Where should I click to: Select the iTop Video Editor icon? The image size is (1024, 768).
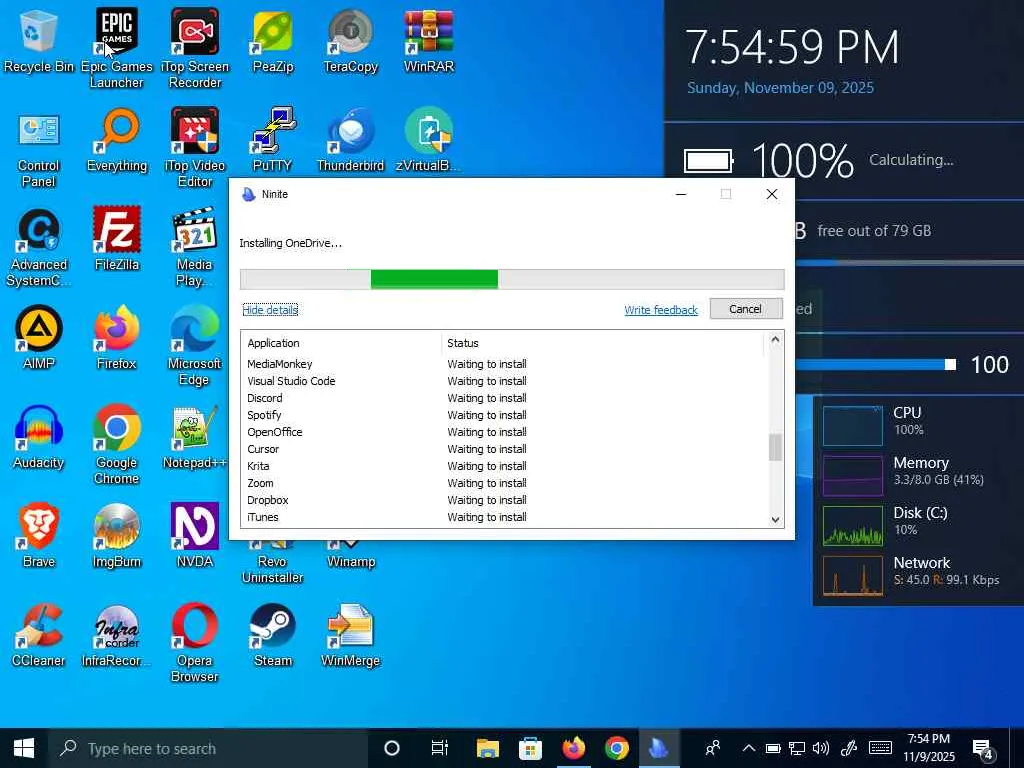coord(195,148)
